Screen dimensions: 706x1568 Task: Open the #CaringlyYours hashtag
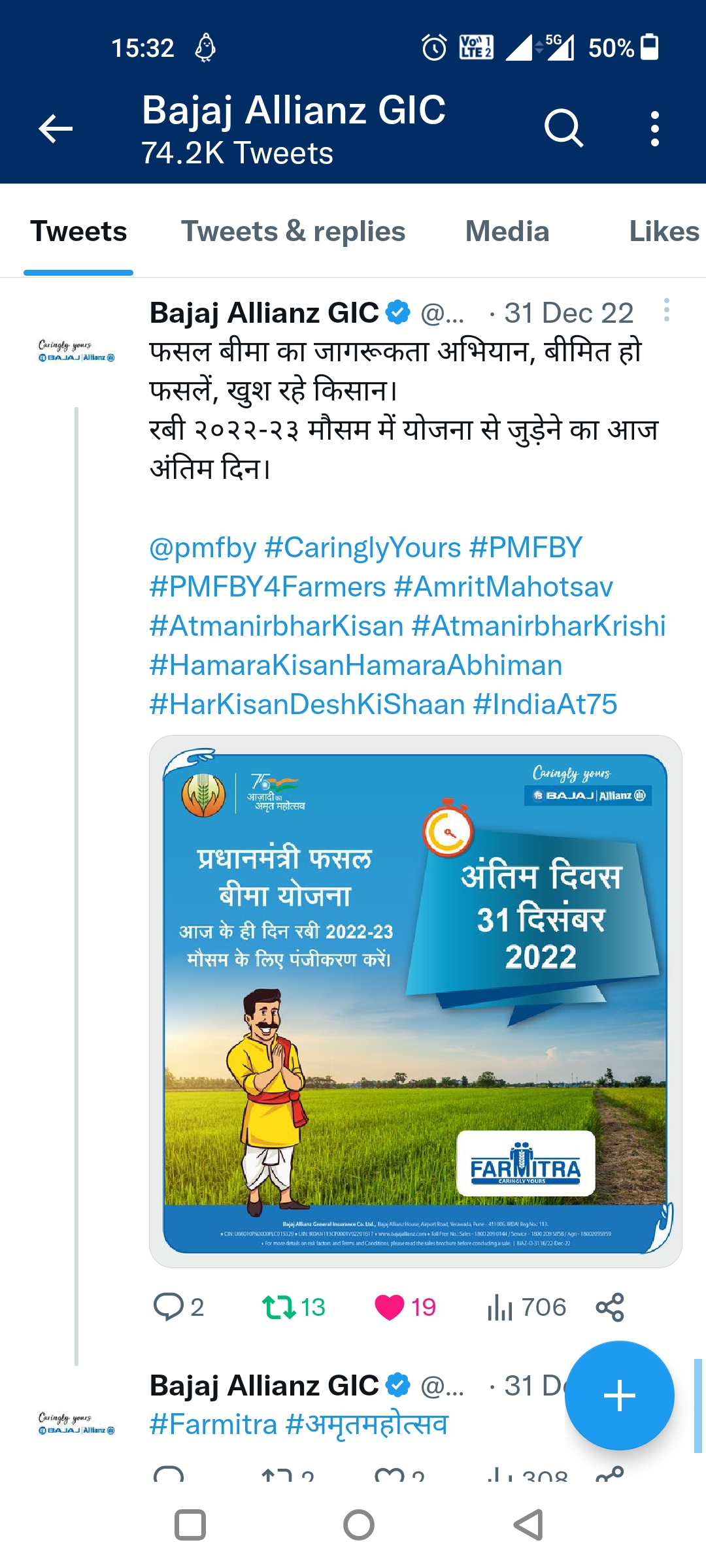[x=363, y=547]
